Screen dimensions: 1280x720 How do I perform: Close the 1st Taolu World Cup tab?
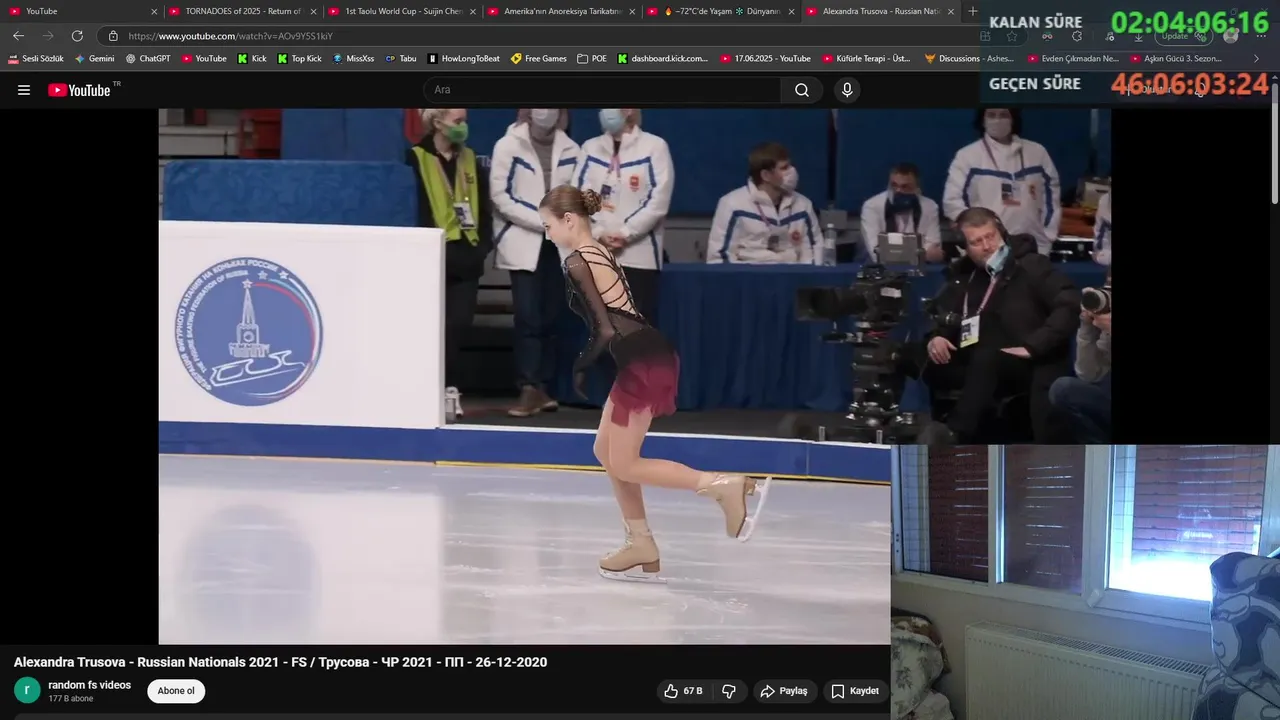[x=473, y=12]
